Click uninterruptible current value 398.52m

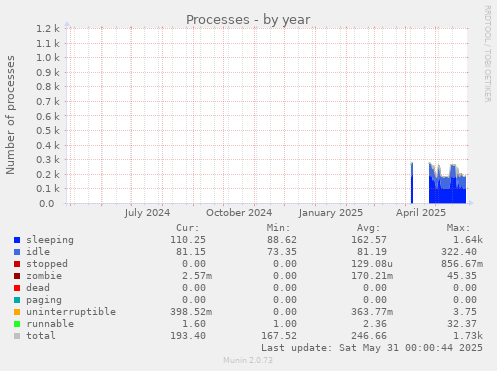click(x=191, y=312)
